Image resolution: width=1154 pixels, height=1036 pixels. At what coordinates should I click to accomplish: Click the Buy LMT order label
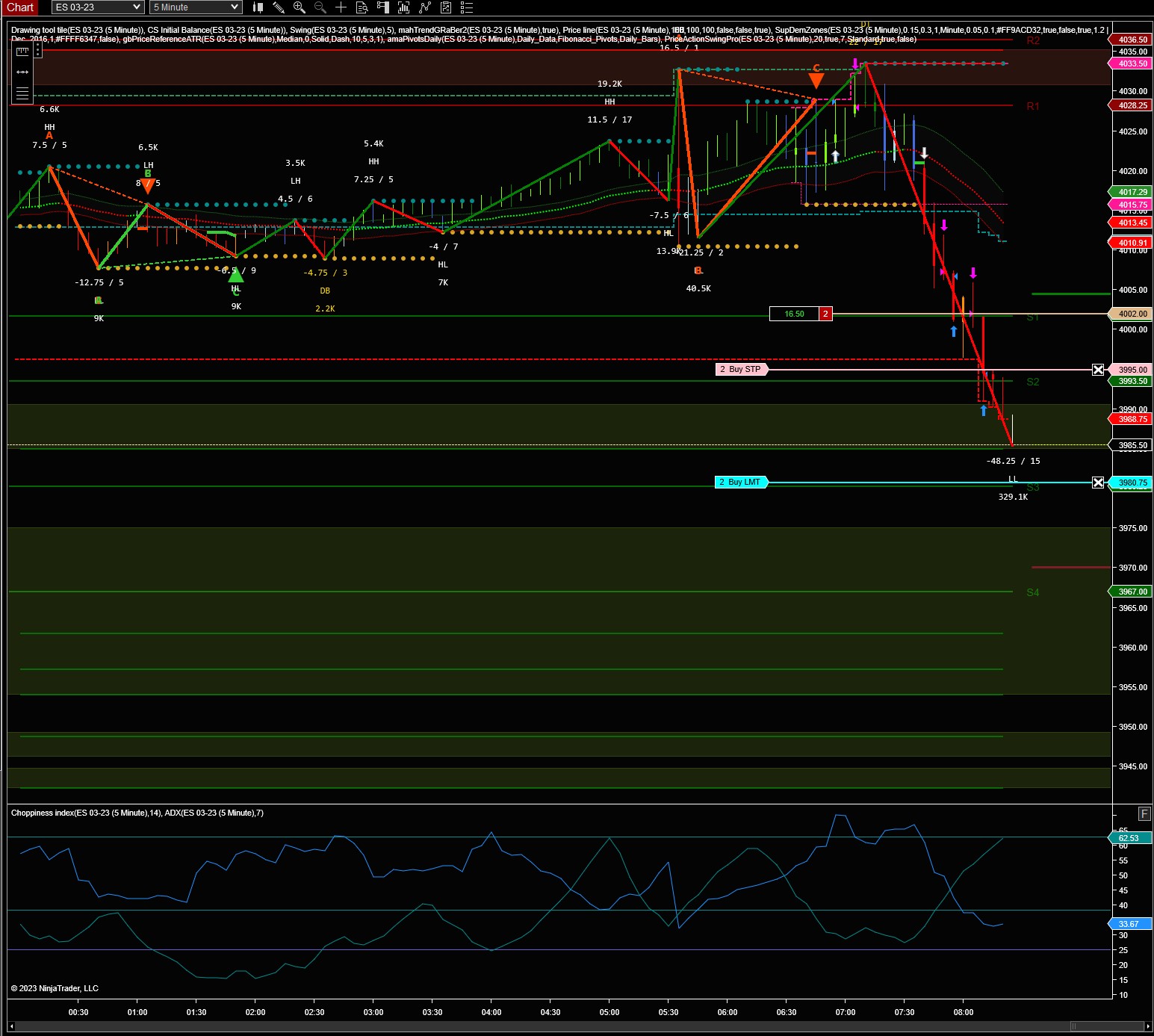click(x=742, y=483)
